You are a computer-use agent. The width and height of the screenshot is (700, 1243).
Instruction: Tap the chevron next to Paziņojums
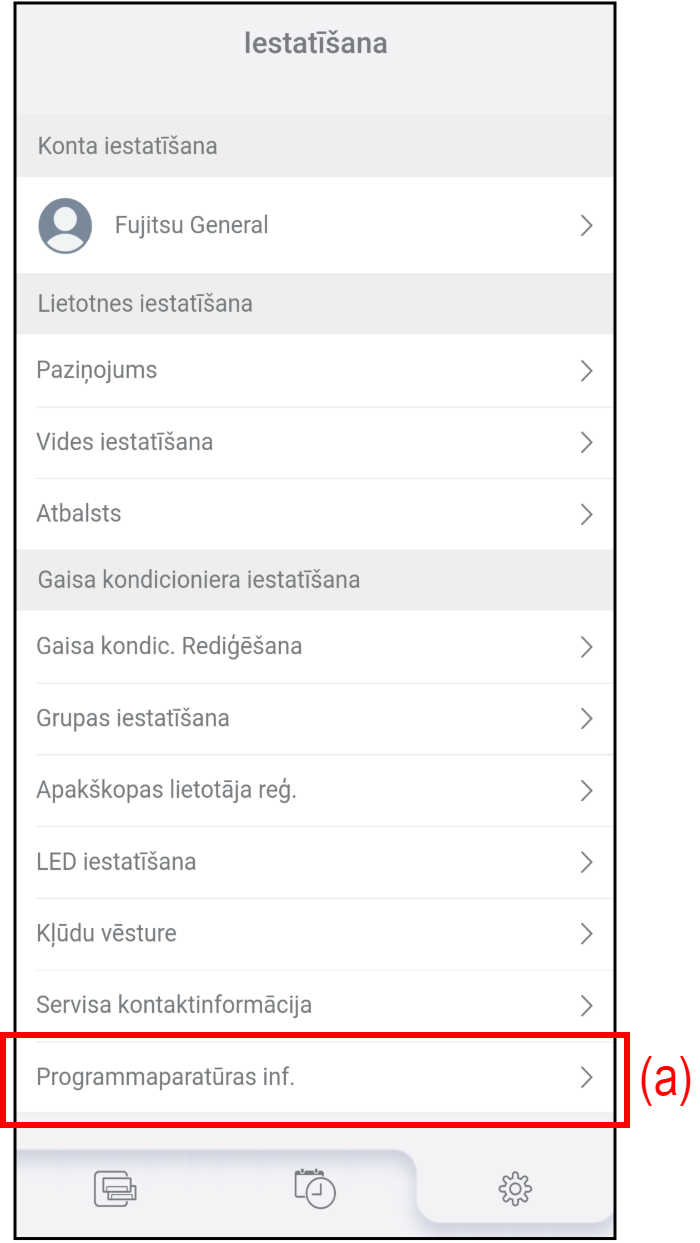tap(587, 371)
